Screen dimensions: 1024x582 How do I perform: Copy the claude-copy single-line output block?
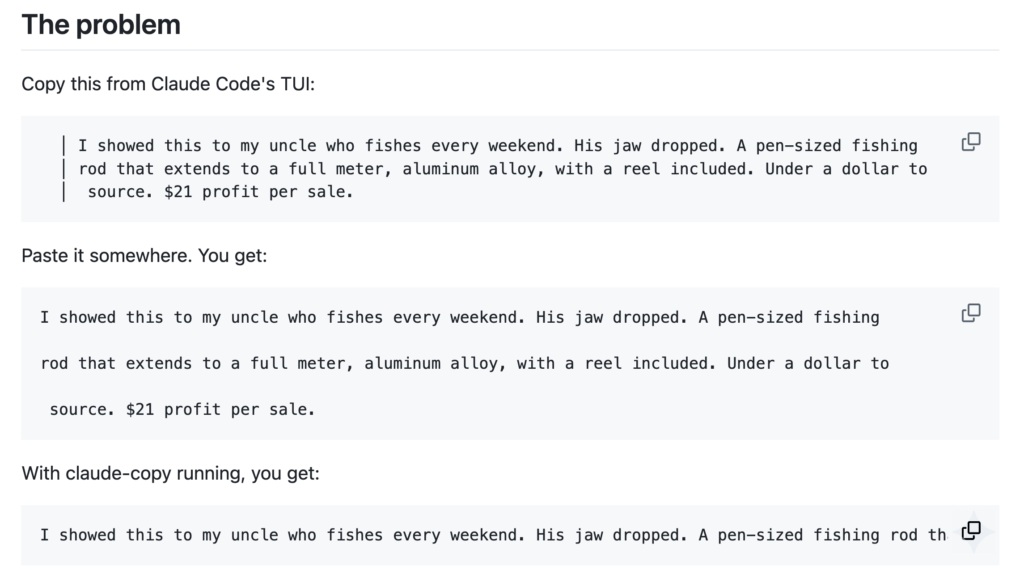(x=970, y=531)
